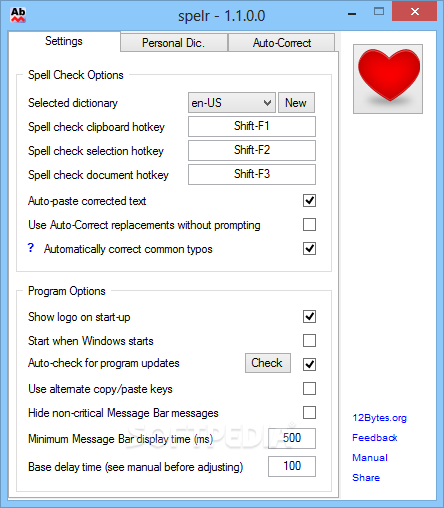Switch to the Personal Dic. tab
Screen dimensions: 444x508
[x=174, y=43]
